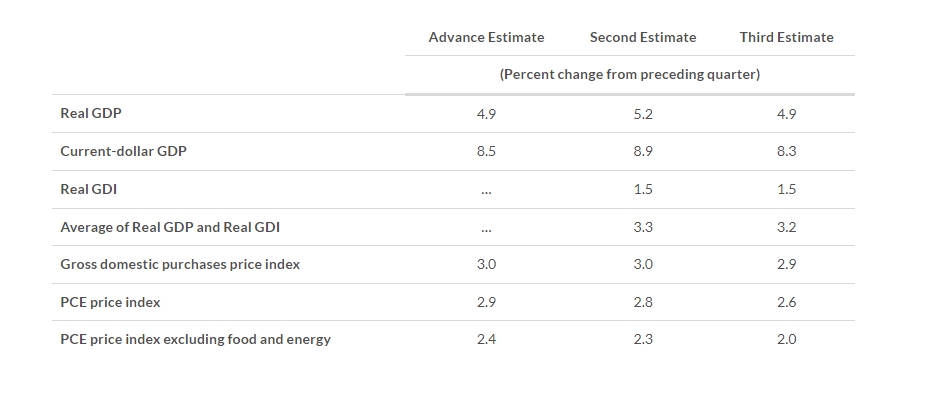Select Gross domestic purchases price index label
Screen dimensions: 935x402
point(180,264)
